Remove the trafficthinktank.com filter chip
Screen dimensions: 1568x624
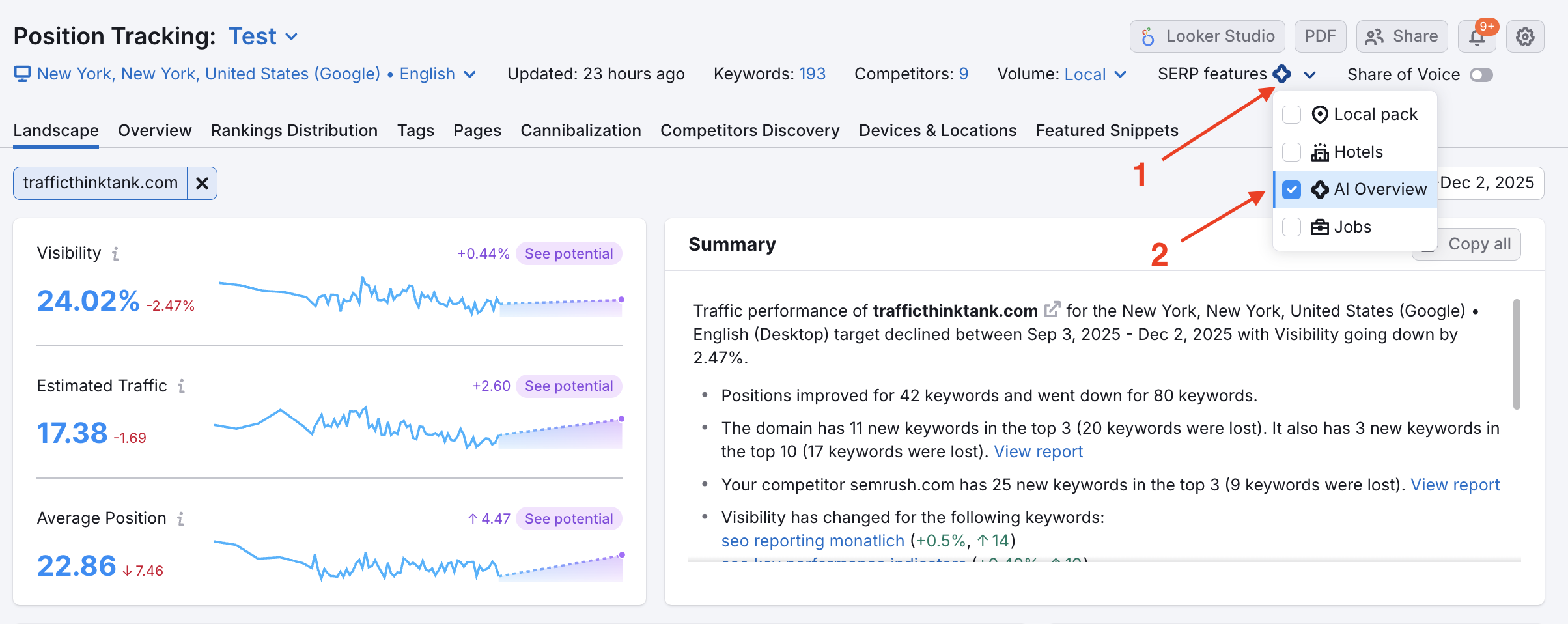coord(201,183)
